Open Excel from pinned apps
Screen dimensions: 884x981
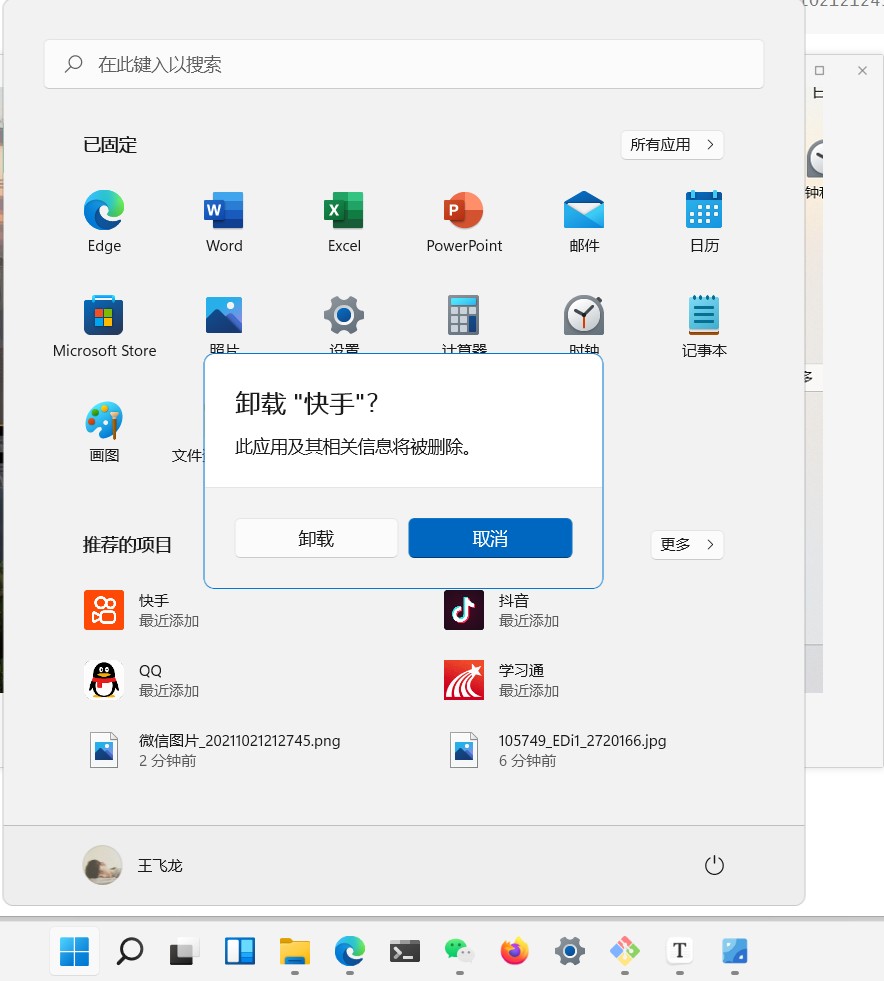[x=344, y=220]
